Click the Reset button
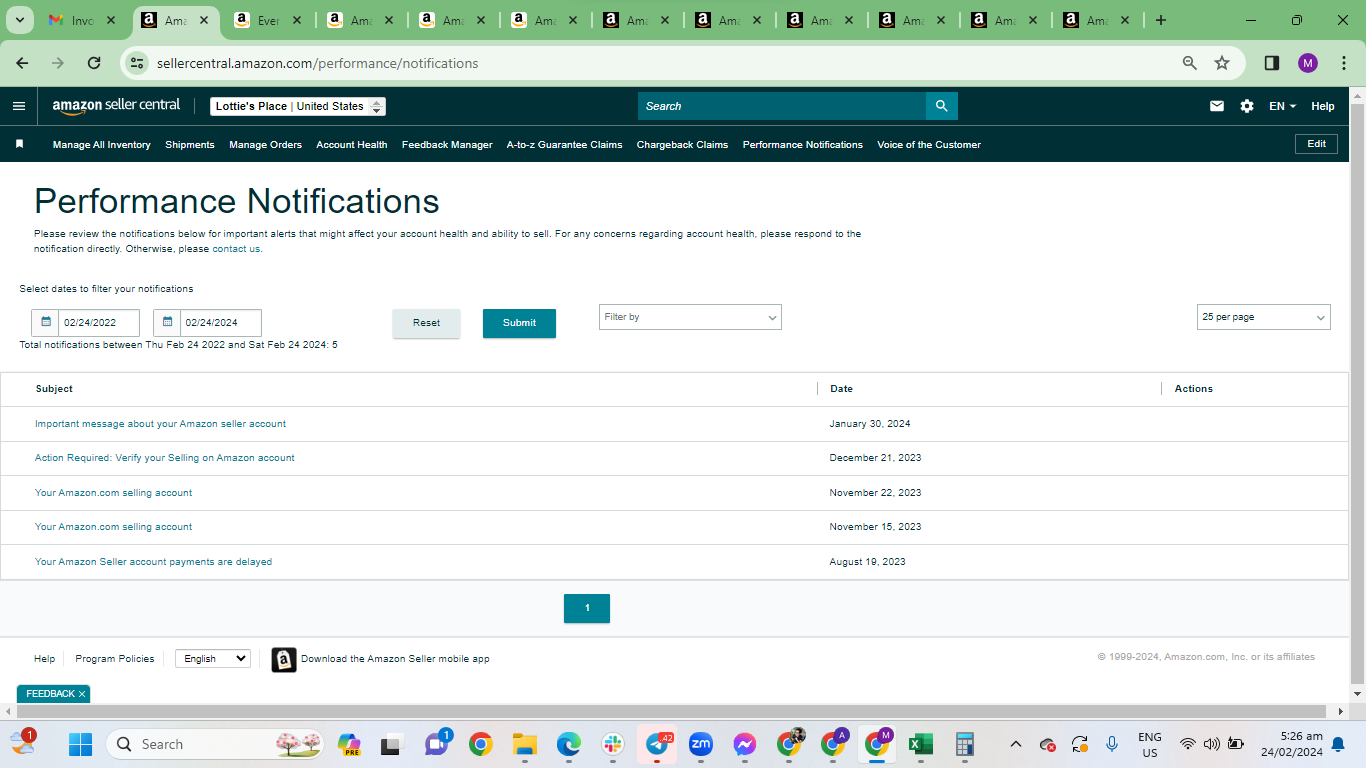Screen dimensions: 1366x768 pyautogui.click(x=426, y=323)
